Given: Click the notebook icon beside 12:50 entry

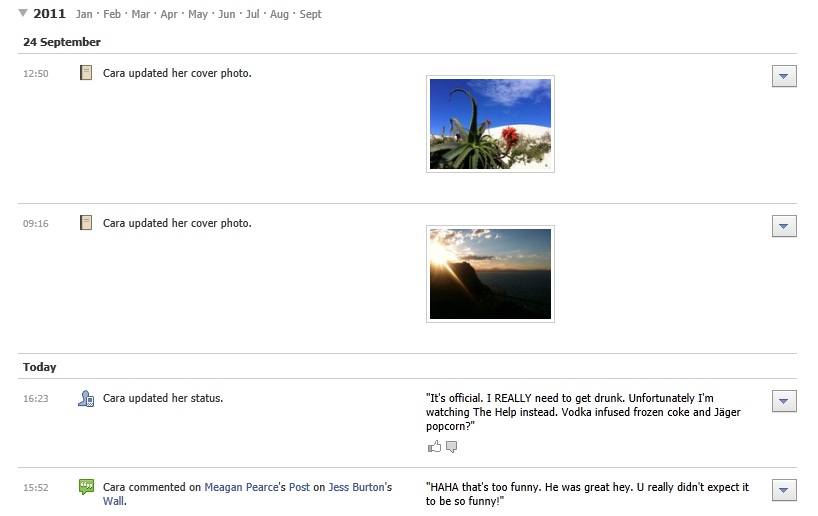Looking at the screenshot, I should pyautogui.click(x=86, y=73).
